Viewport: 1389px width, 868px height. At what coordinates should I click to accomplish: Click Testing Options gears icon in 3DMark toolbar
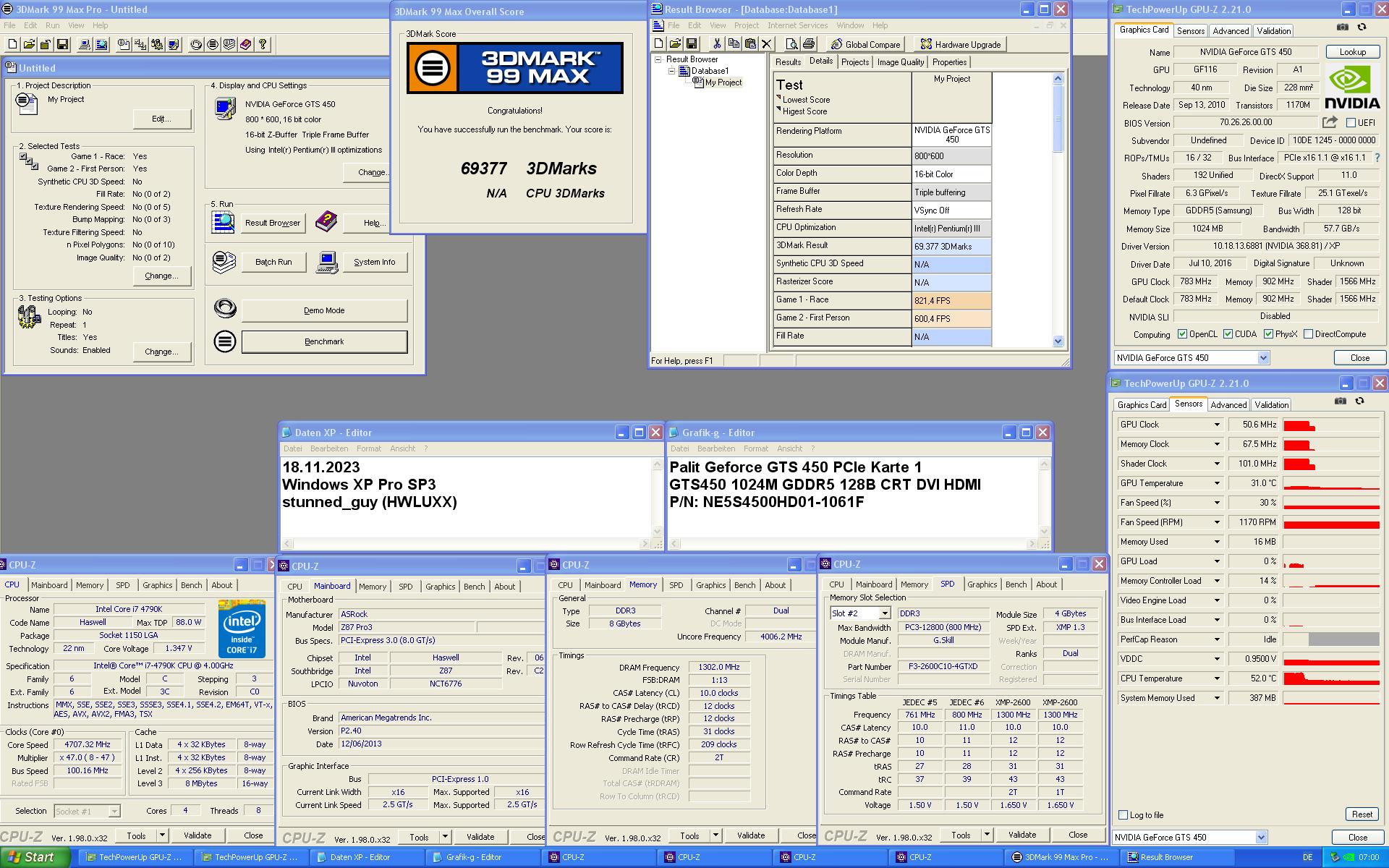point(157,45)
